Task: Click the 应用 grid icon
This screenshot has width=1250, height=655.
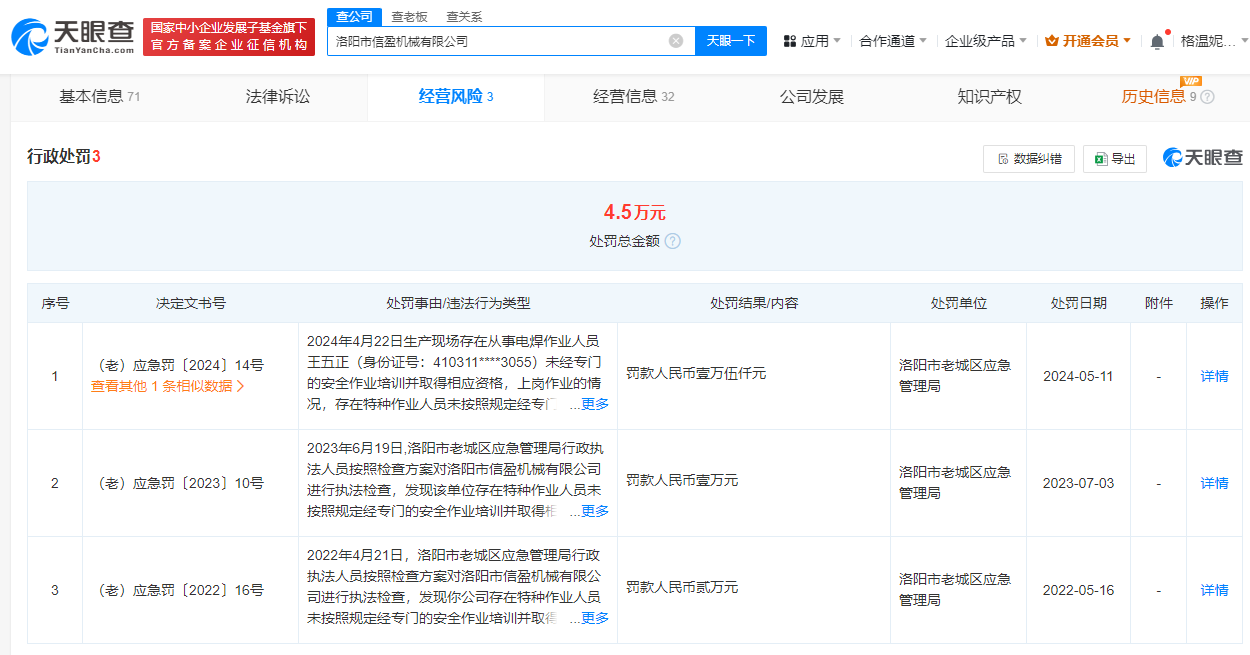Action: click(790, 41)
